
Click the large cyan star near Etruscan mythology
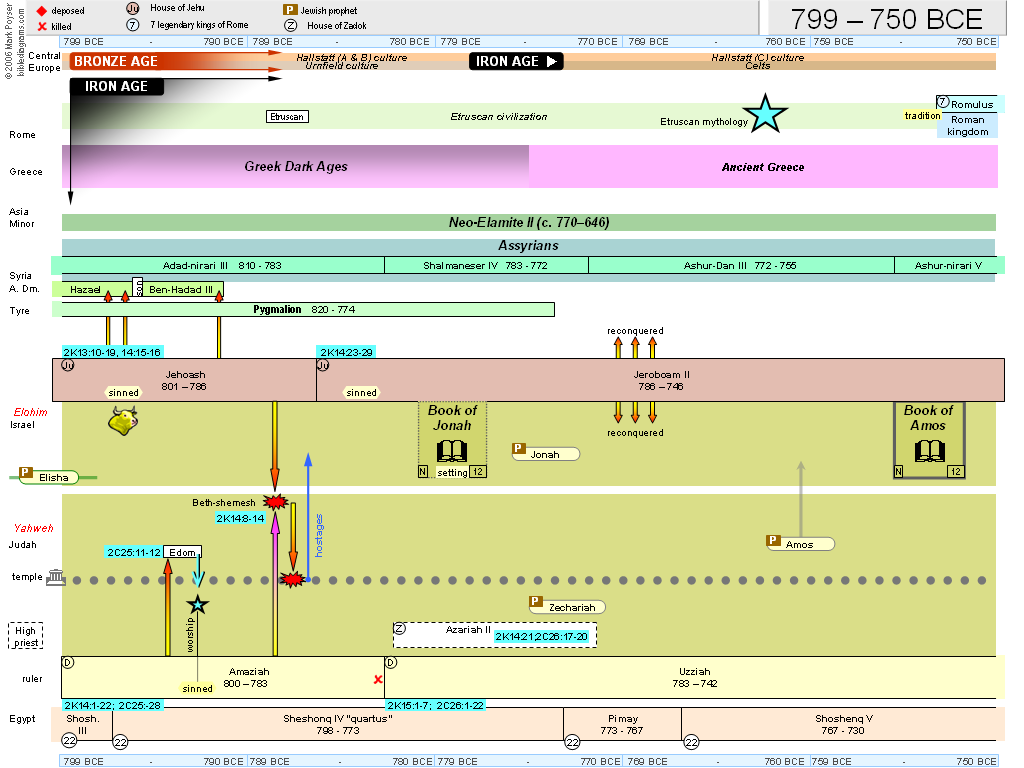tap(765, 114)
